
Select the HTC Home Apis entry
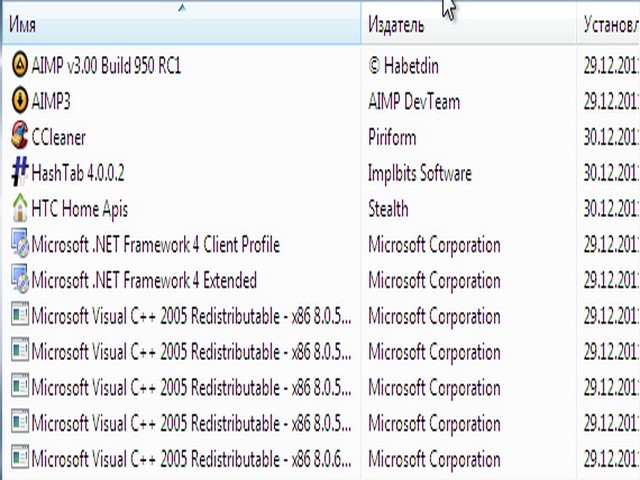click(x=80, y=209)
